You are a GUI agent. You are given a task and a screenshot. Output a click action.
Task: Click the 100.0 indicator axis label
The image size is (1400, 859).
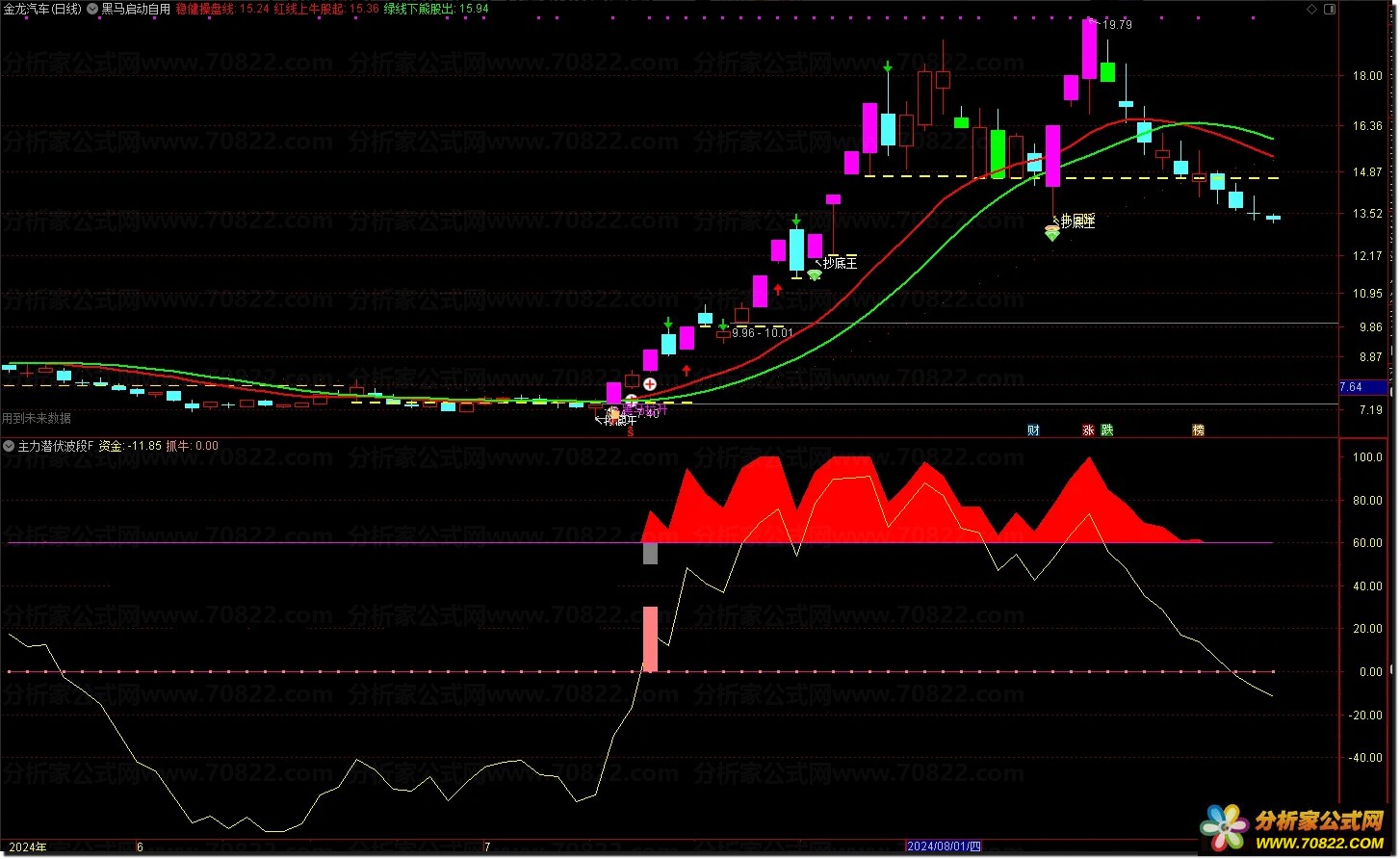(x=1367, y=457)
